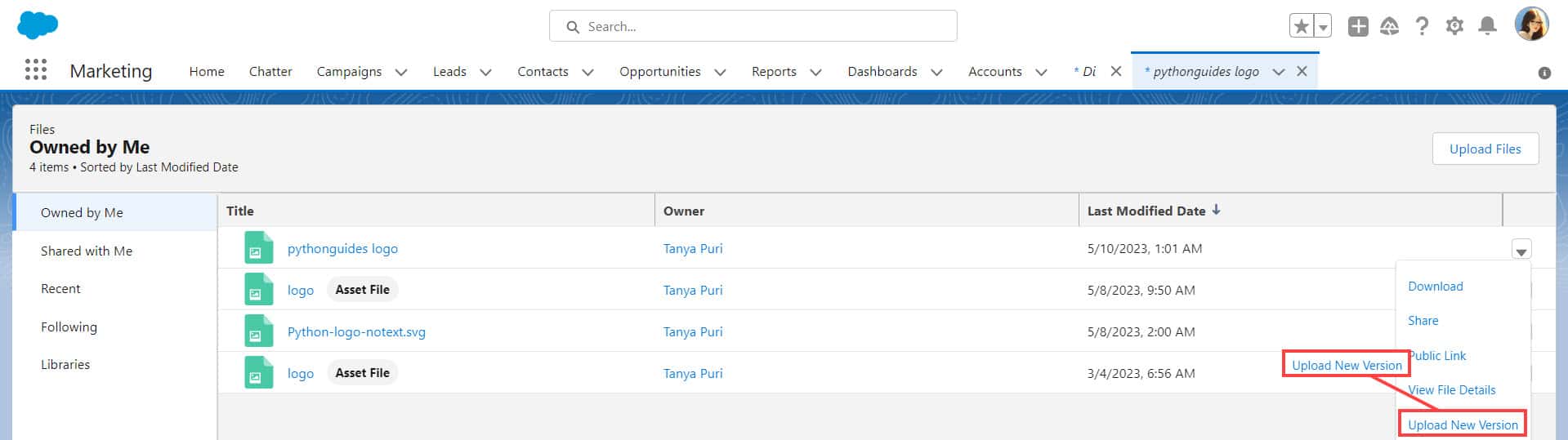Open the pythonguides logo file link
This screenshot has height=440, width=1568.
tap(342, 248)
